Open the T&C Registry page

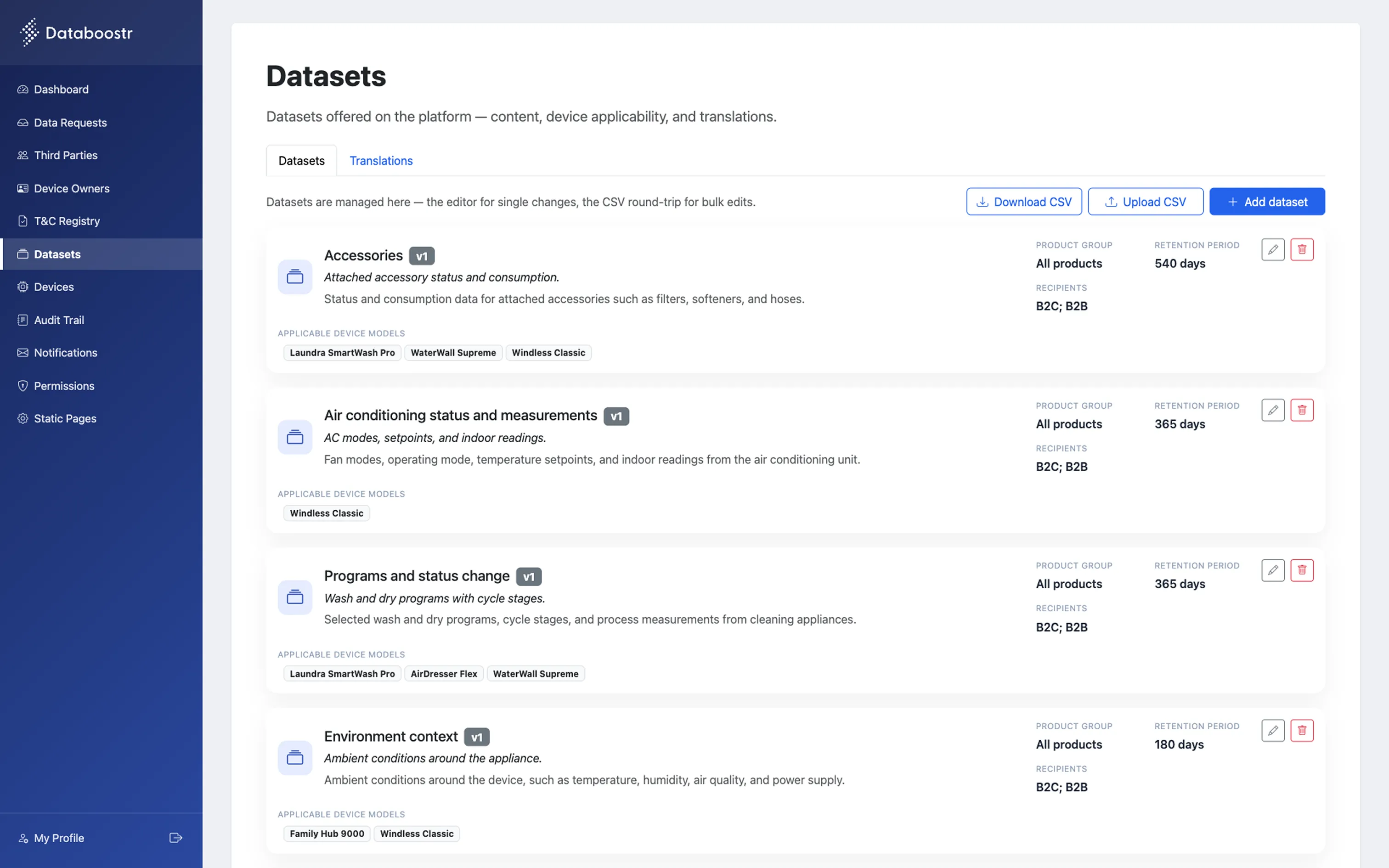(101, 221)
